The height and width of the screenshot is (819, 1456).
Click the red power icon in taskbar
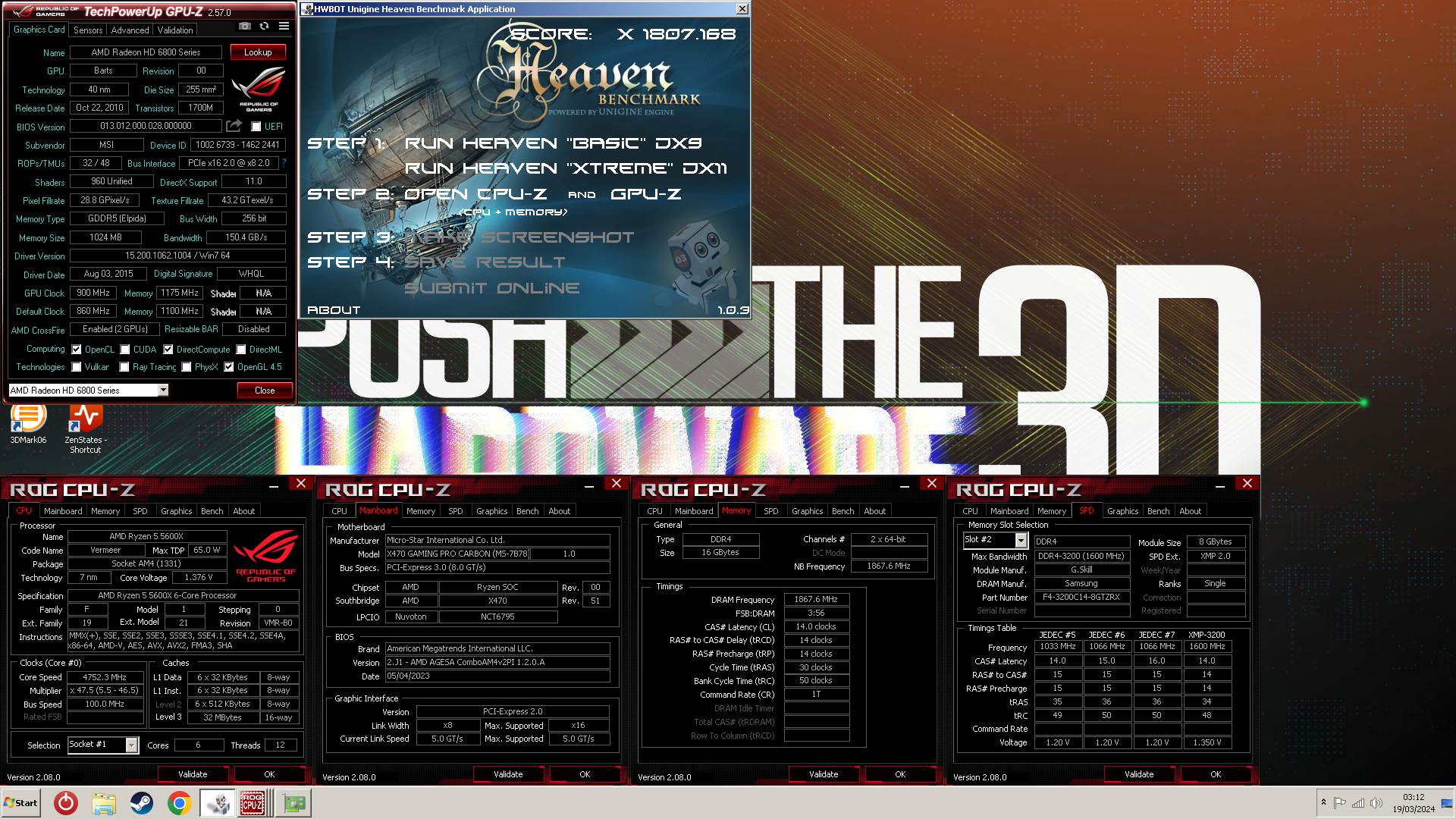(66, 803)
